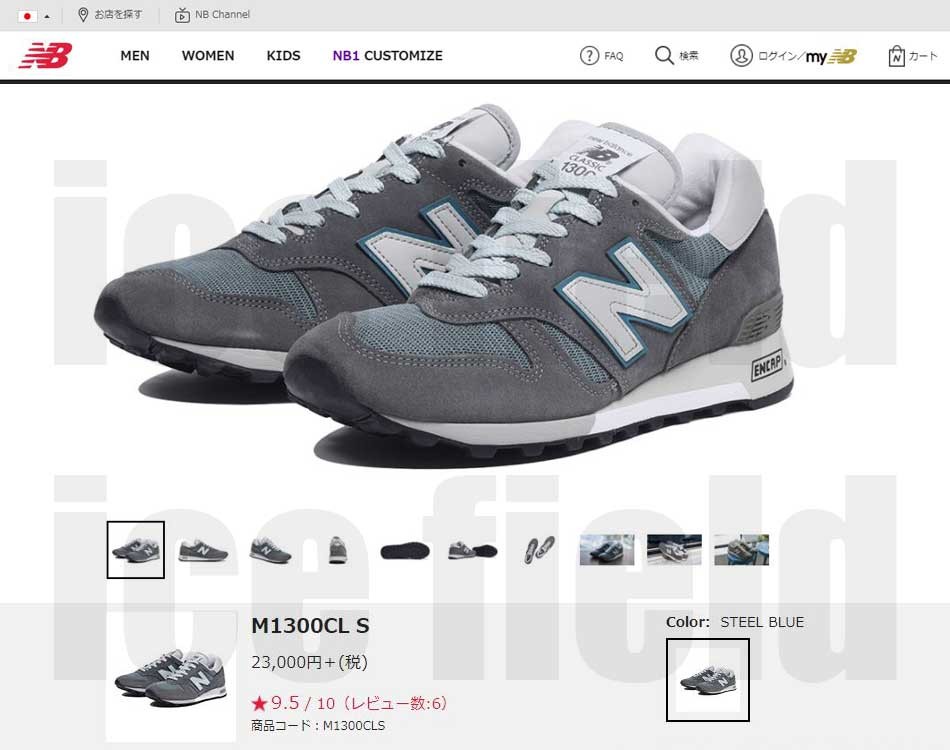Click the New Balance logo

tap(45, 55)
